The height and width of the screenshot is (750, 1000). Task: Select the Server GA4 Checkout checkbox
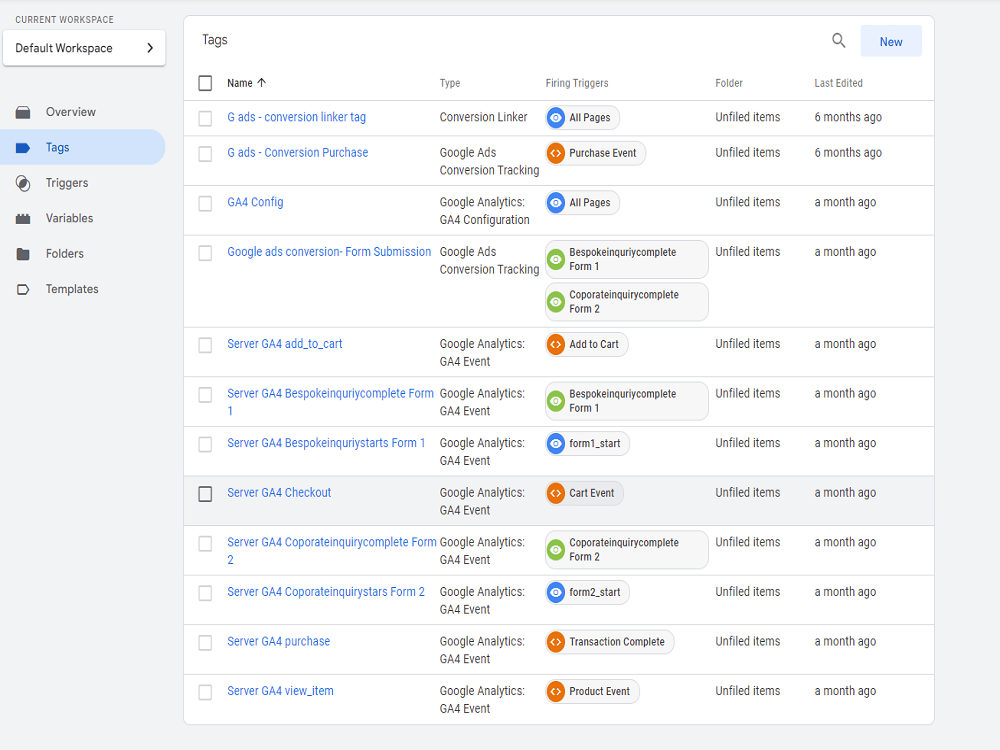[205, 494]
